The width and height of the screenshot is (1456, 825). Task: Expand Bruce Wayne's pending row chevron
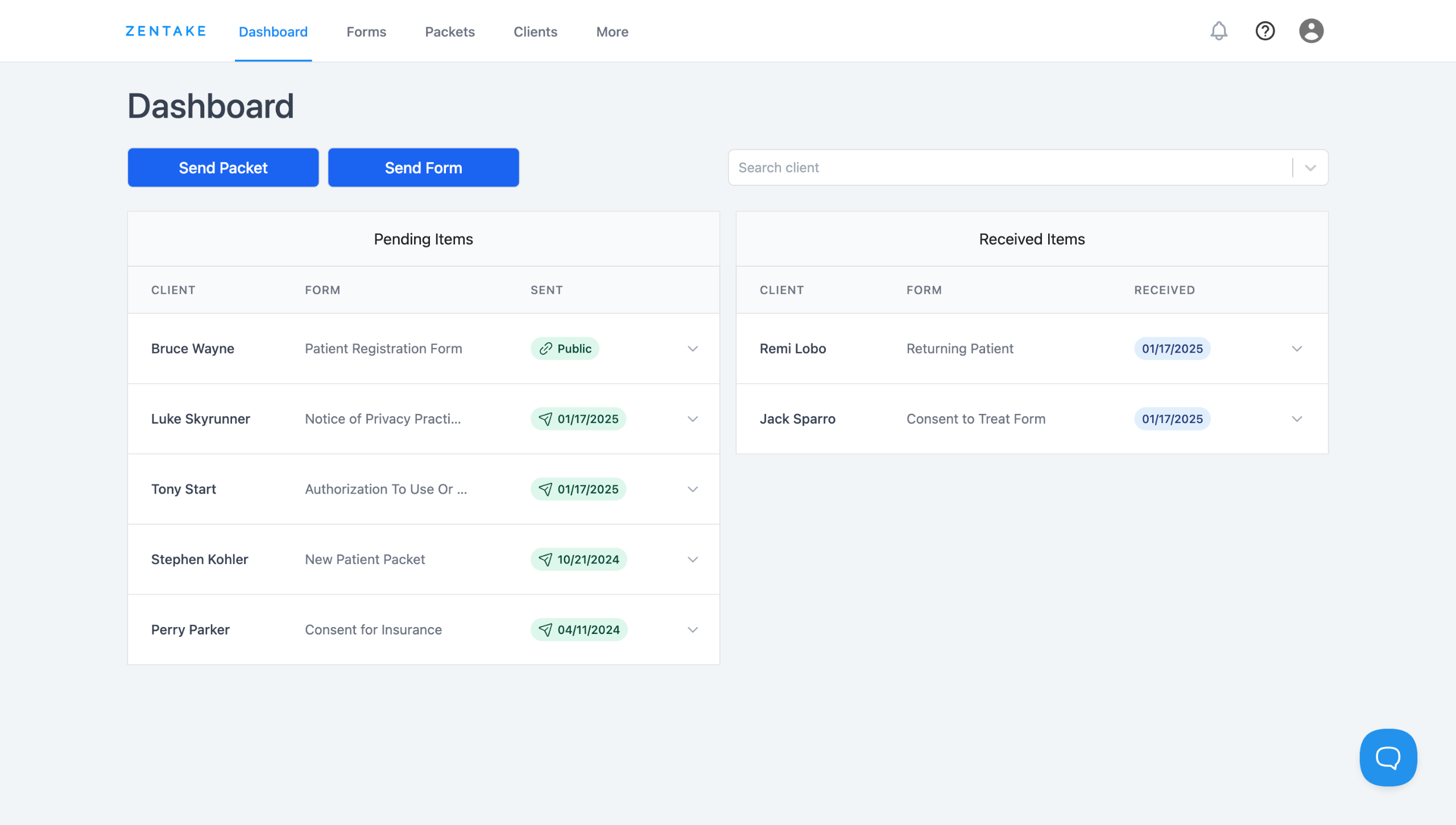tap(692, 349)
